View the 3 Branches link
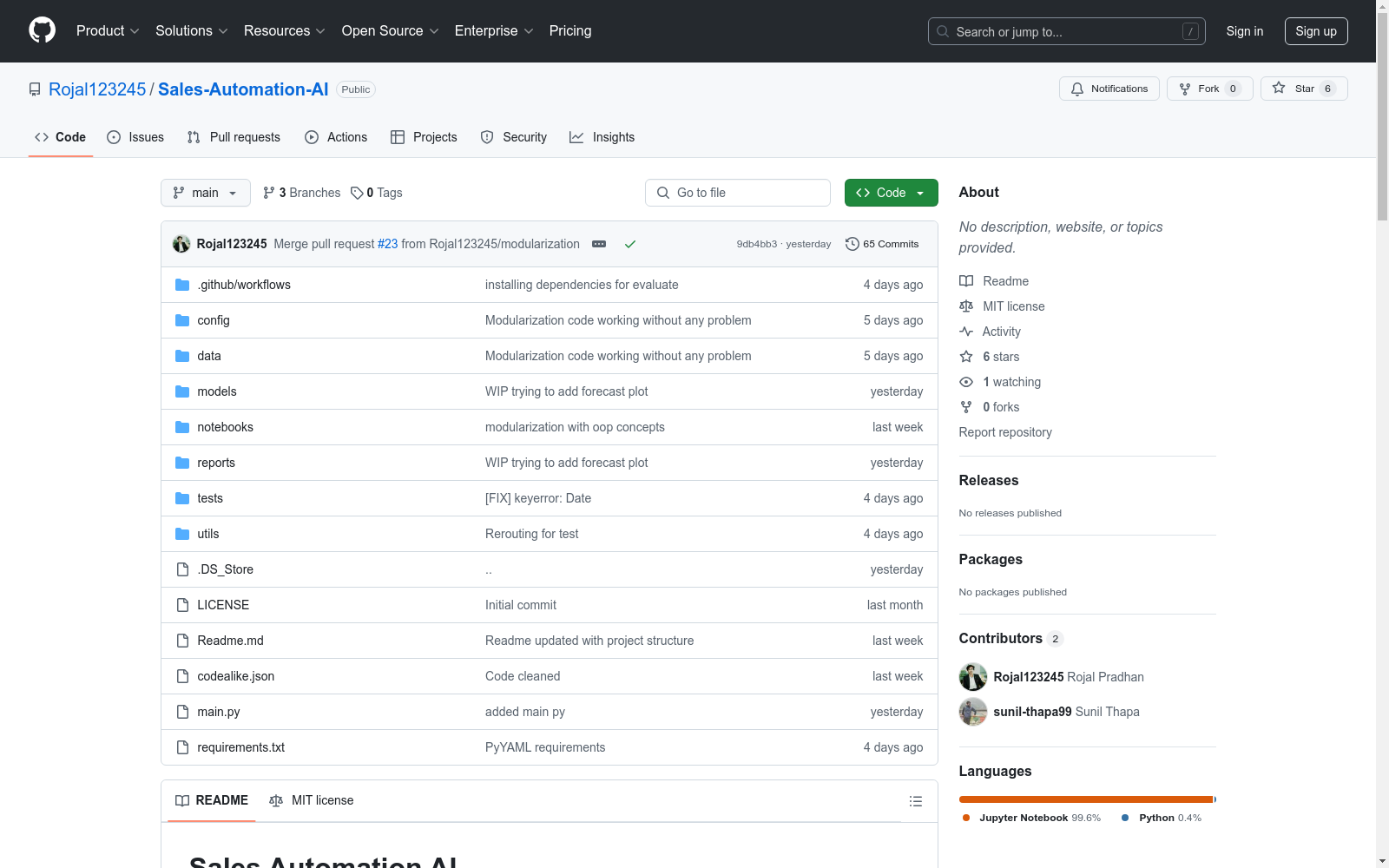This screenshot has height=868, width=1389. coord(302,193)
